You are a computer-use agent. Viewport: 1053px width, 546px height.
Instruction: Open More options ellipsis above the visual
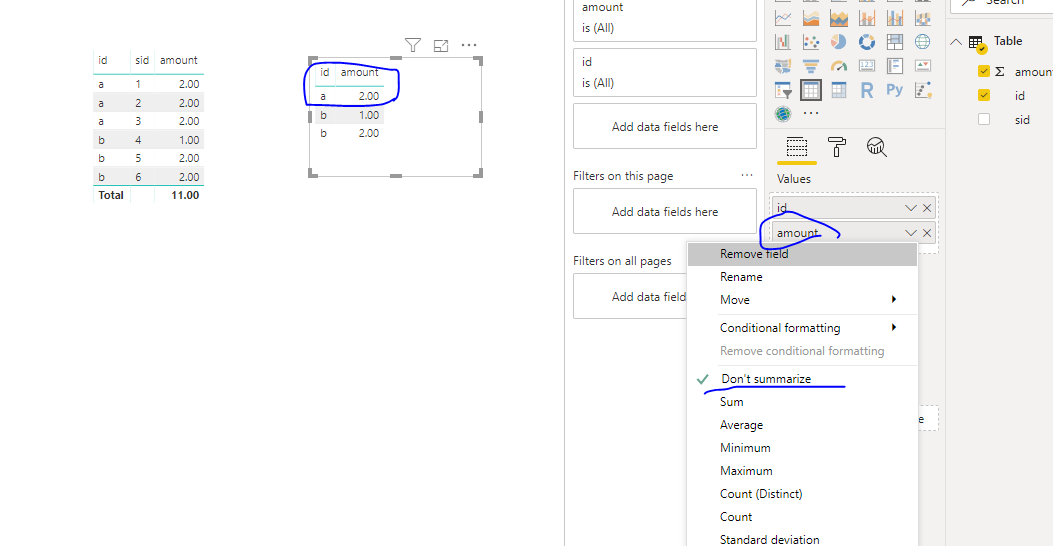(x=469, y=45)
